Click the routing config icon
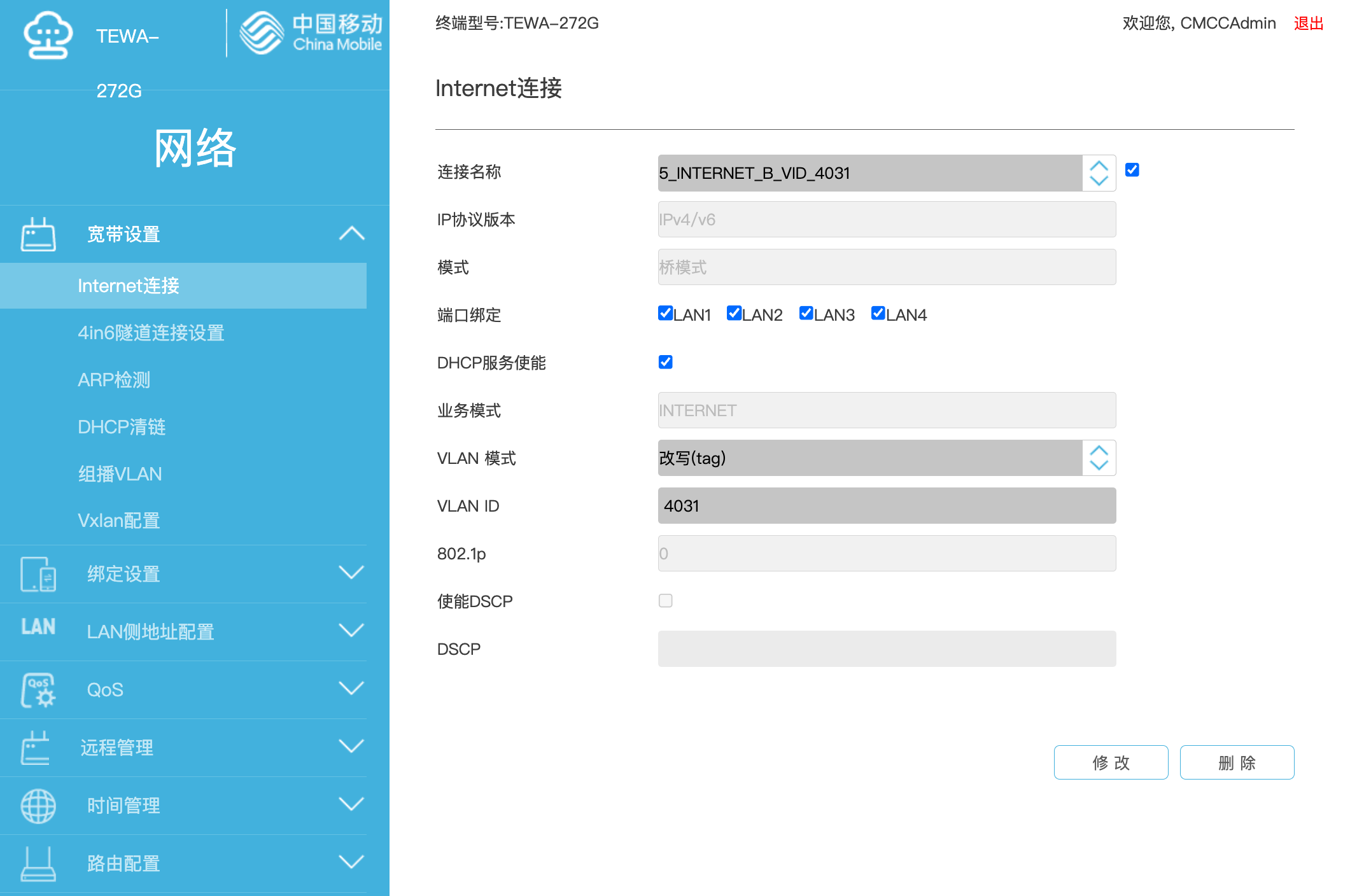The height and width of the screenshot is (896, 1371). click(x=38, y=864)
